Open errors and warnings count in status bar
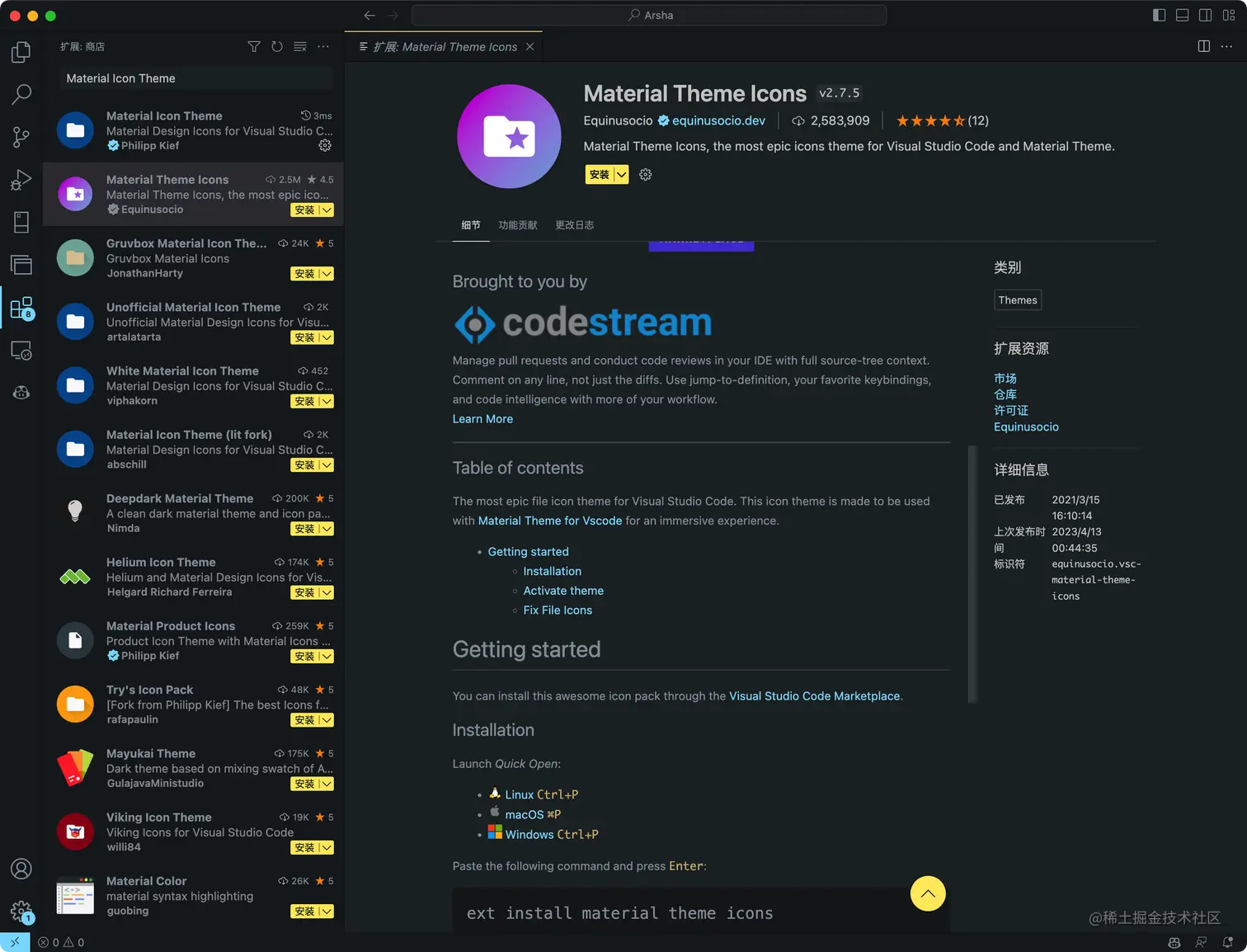 point(61,942)
